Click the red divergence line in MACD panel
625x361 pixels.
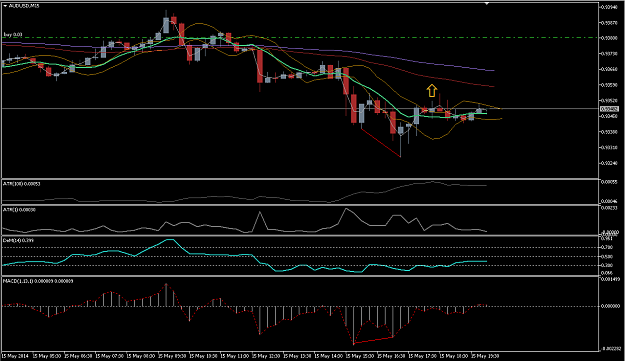(x=373, y=340)
